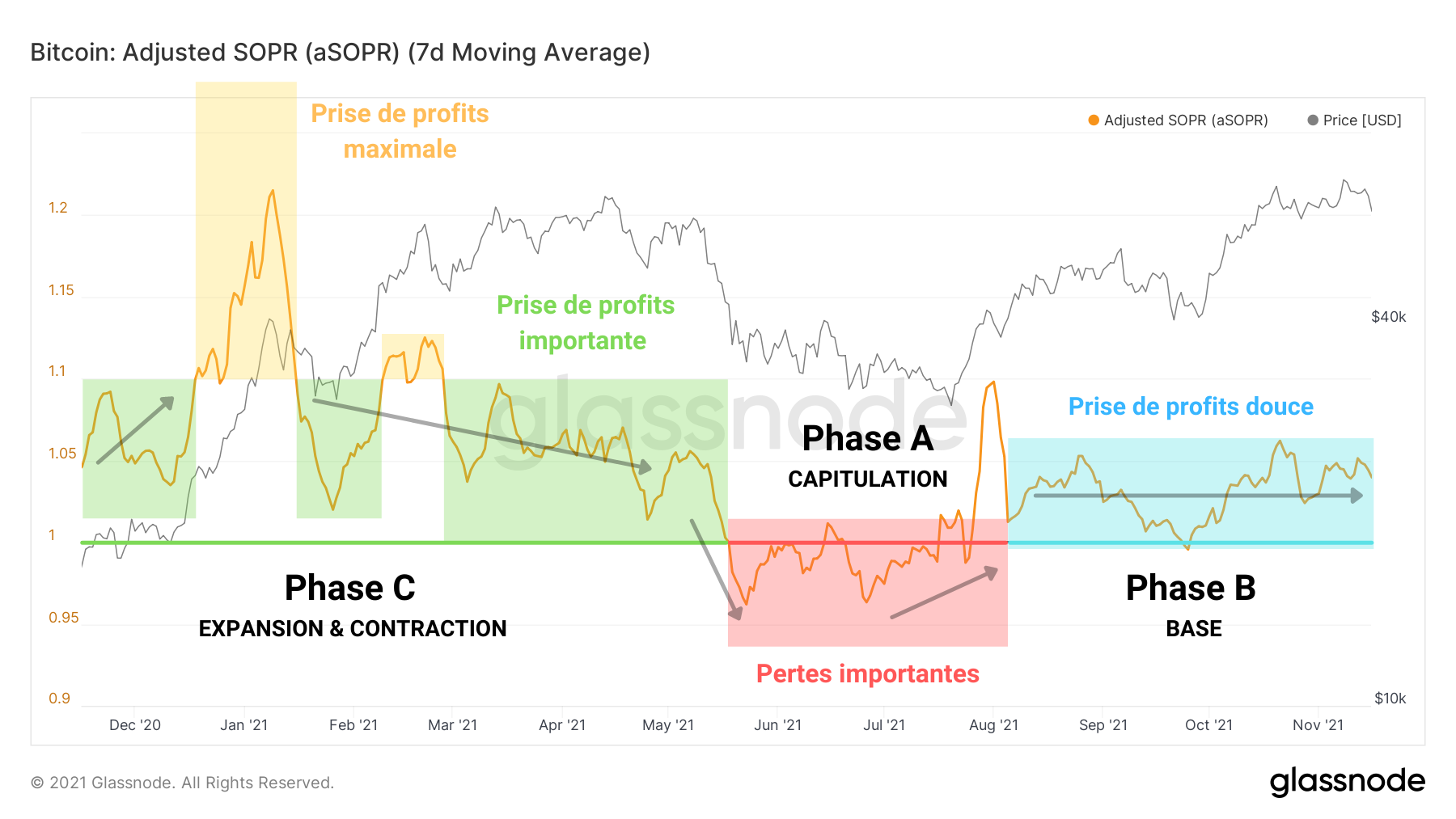Screen dimensions: 1456x819
Task: Click the chart title text
Action: [x=340, y=53]
